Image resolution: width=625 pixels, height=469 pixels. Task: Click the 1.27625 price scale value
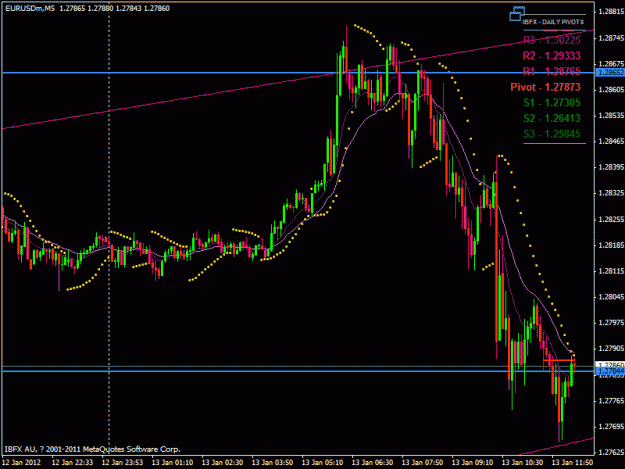[x=611, y=452]
